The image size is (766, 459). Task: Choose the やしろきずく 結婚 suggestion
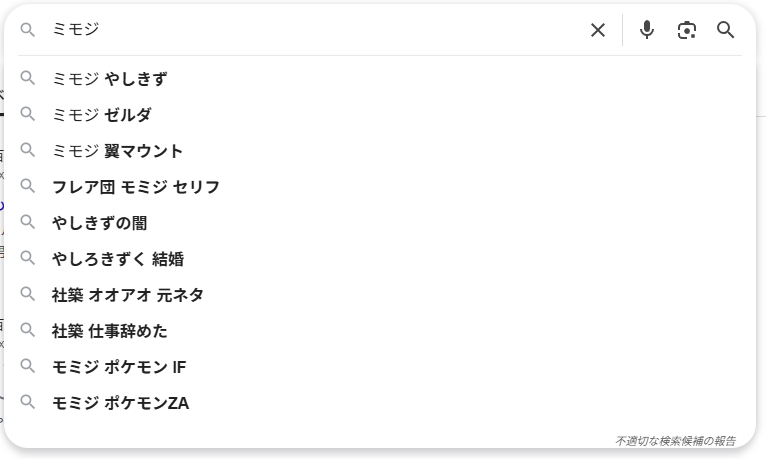click(x=118, y=259)
